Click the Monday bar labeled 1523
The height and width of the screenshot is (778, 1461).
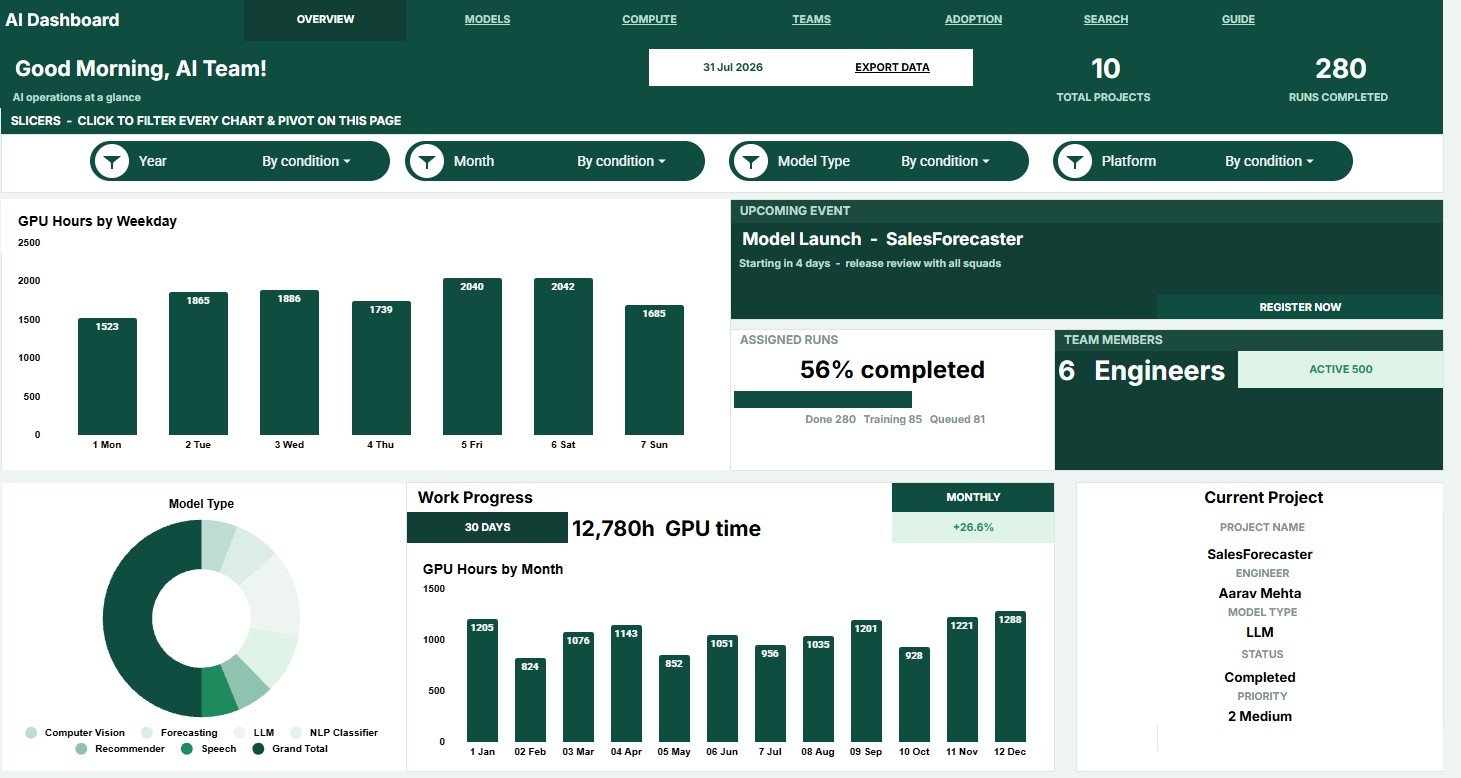tap(107, 377)
